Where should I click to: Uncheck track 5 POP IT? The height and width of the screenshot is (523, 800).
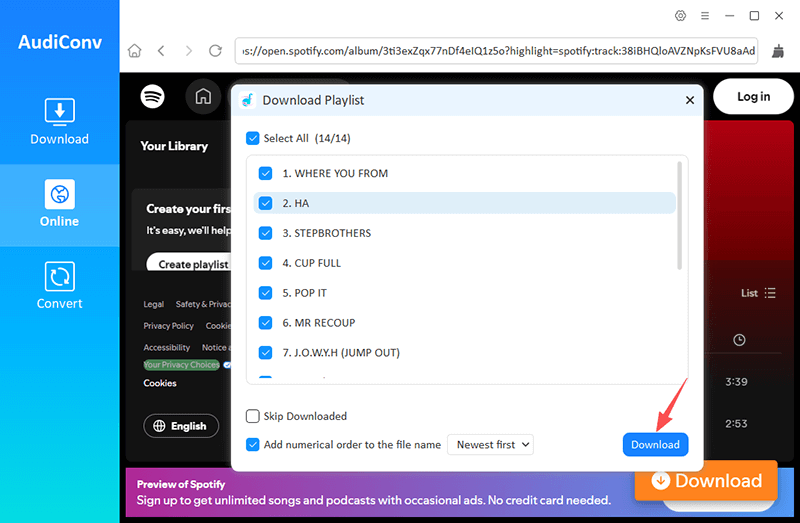click(265, 293)
